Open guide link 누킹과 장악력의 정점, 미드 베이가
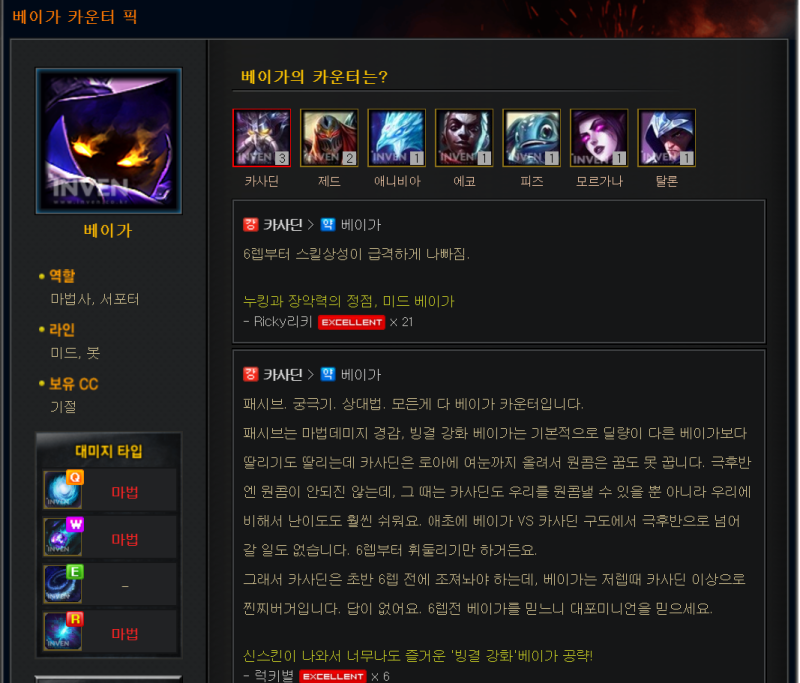The height and width of the screenshot is (683, 800). tap(348, 301)
